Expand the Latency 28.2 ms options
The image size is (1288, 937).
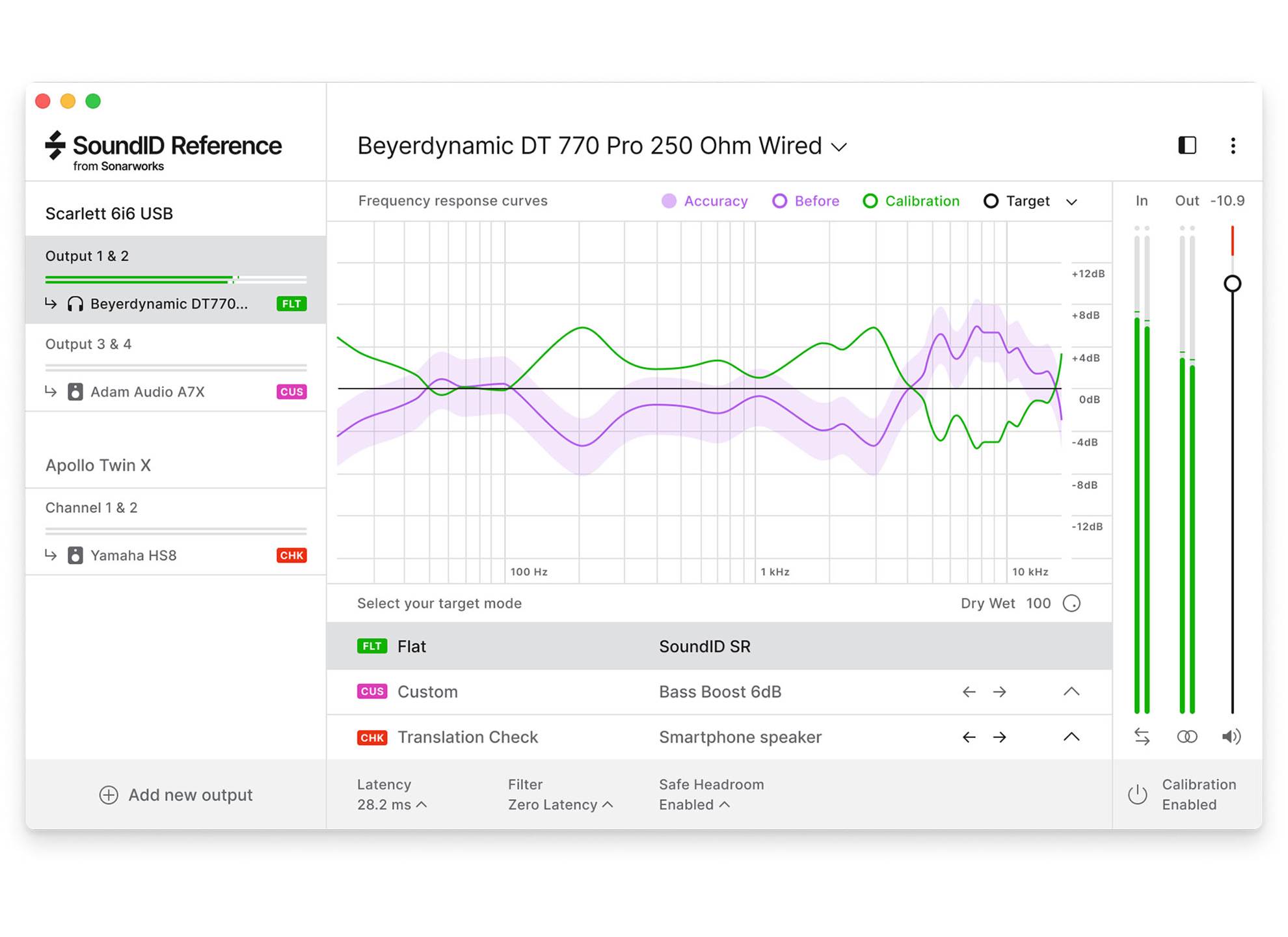coord(392,805)
